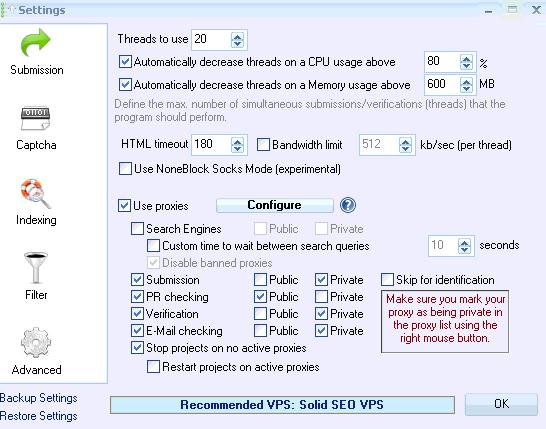Toggle Memory usage auto-decrease threads checkbox
This screenshot has height=429, width=546.
coord(125,85)
